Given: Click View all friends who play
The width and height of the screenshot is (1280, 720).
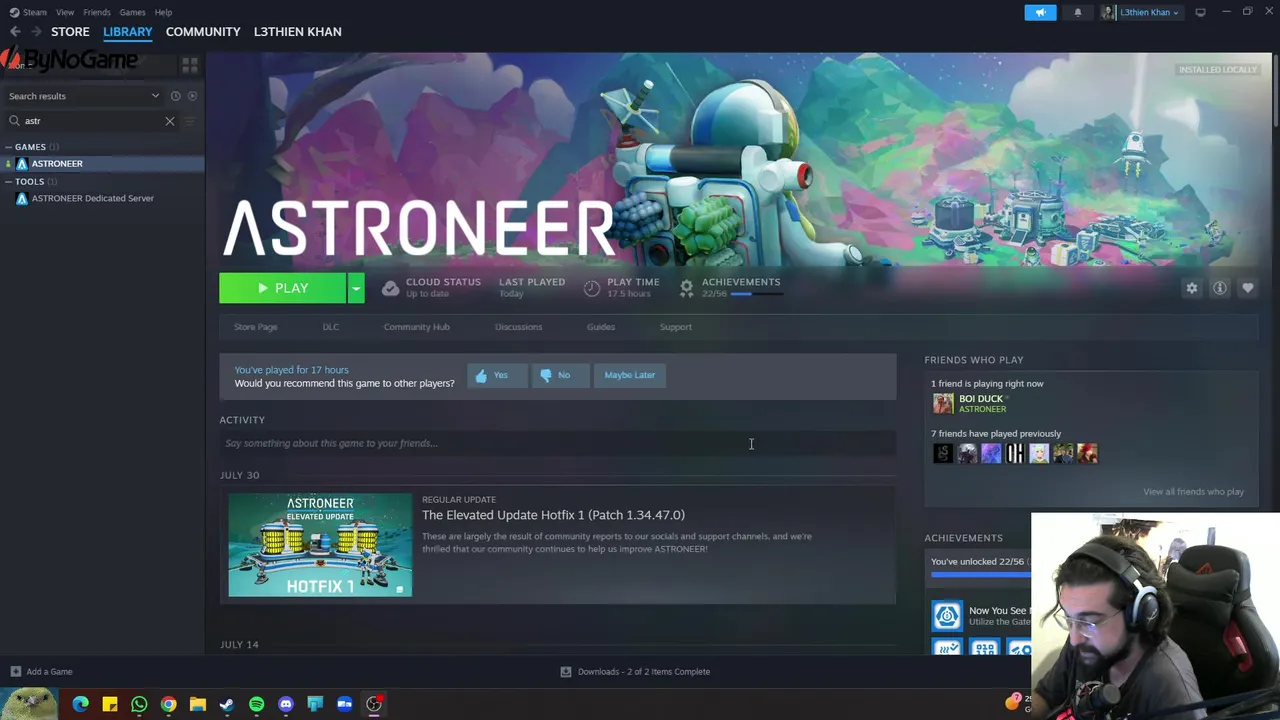Looking at the screenshot, I should [x=1193, y=492].
